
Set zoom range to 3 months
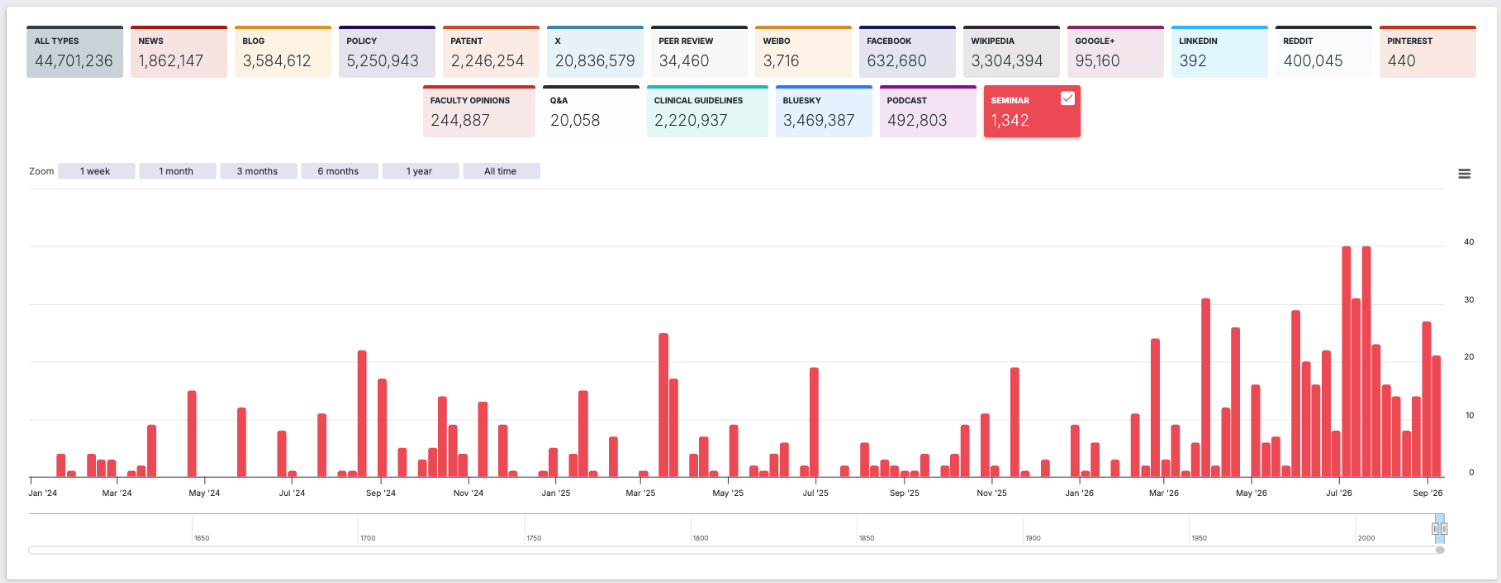click(258, 171)
